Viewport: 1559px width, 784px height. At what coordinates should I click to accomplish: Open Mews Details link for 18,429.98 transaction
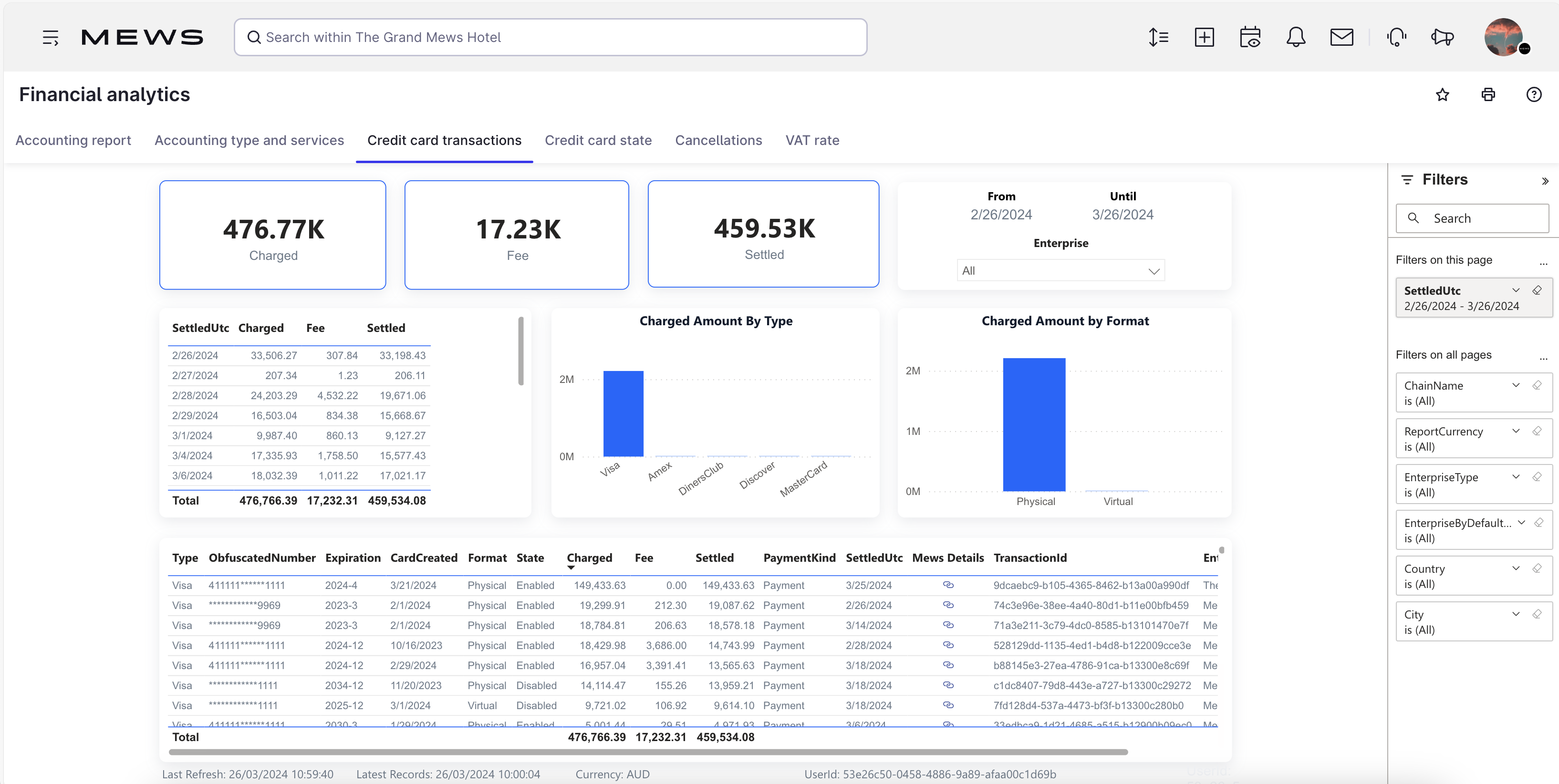coord(948,645)
